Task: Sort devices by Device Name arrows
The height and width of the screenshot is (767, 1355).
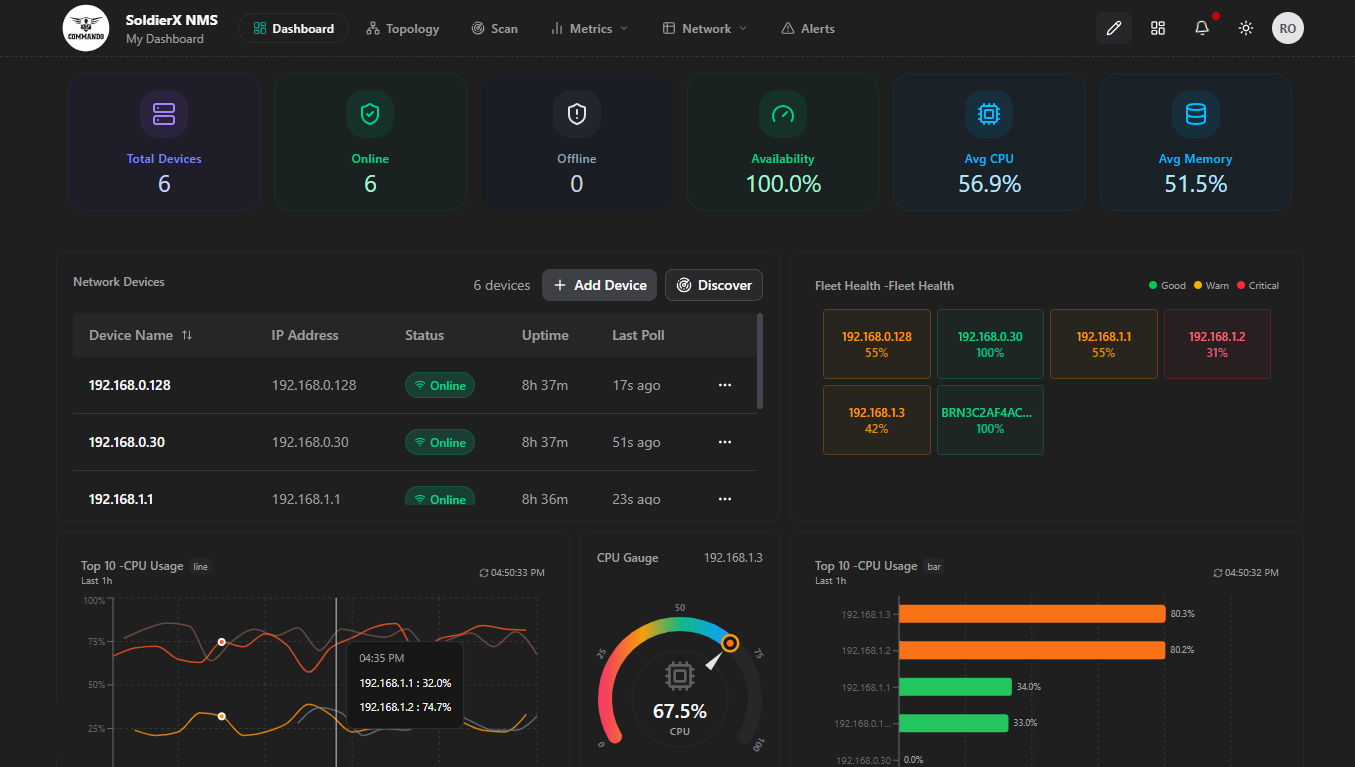Action: tap(187, 335)
